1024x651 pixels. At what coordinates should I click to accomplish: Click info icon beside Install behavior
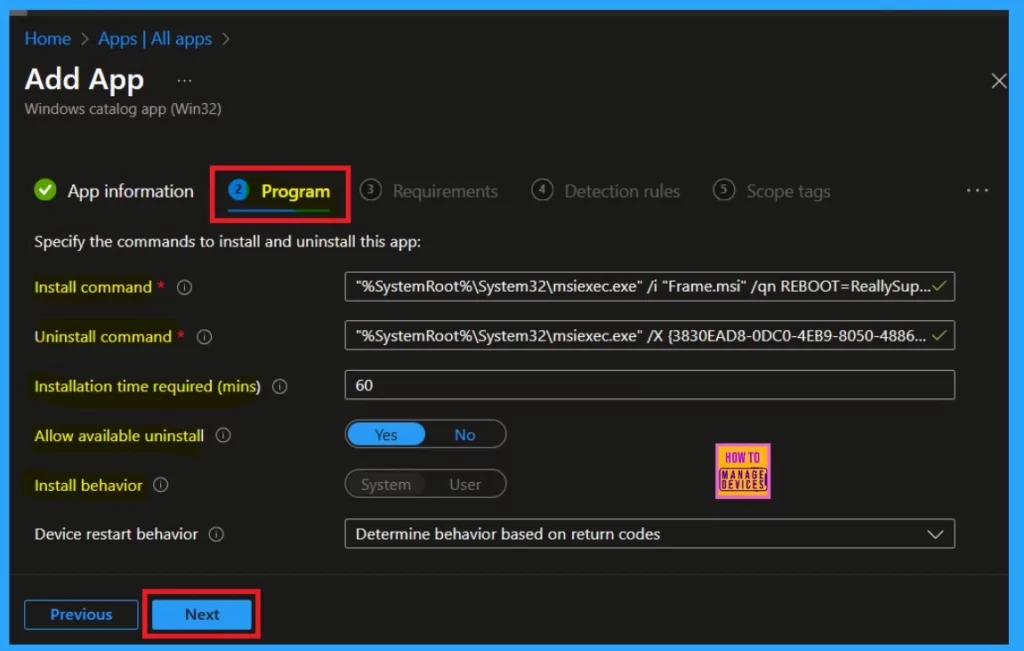[160, 485]
